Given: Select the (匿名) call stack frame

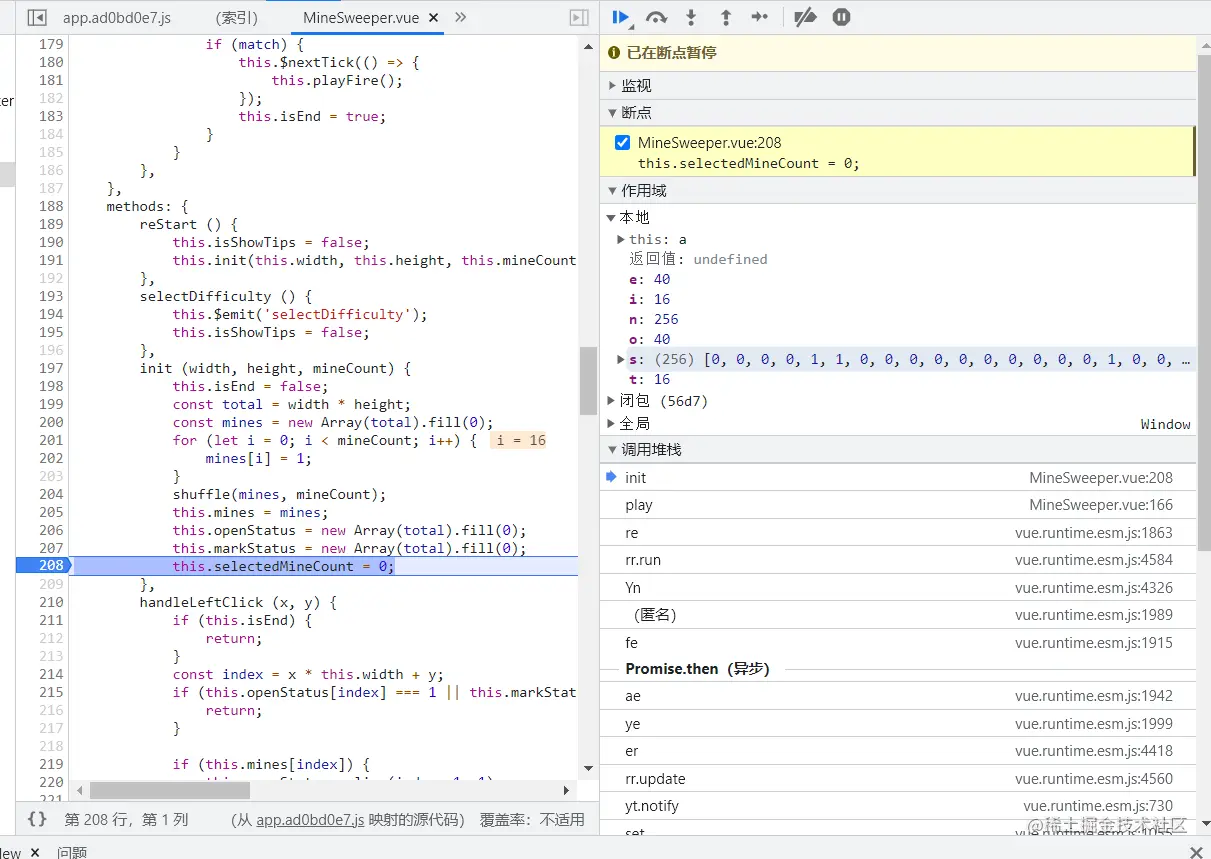Looking at the screenshot, I should (x=898, y=615).
